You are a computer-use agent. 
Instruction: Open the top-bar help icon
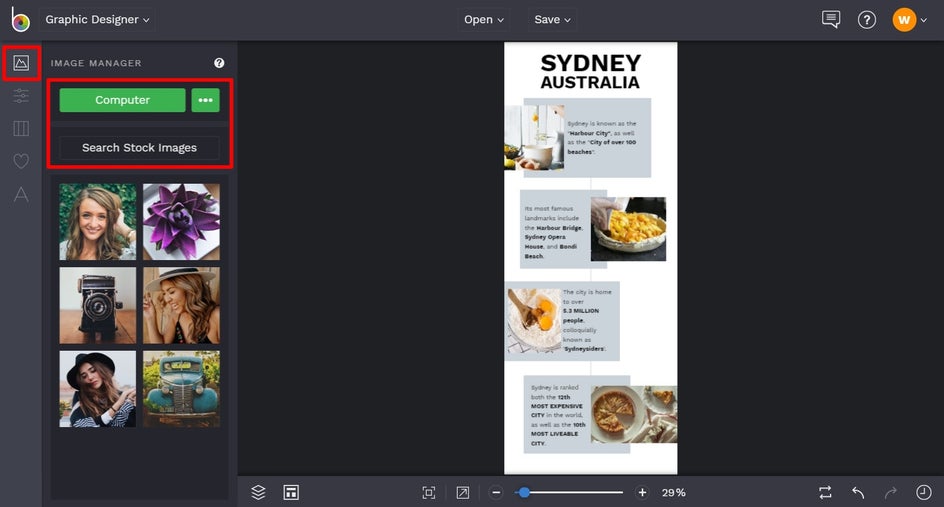point(866,20)
